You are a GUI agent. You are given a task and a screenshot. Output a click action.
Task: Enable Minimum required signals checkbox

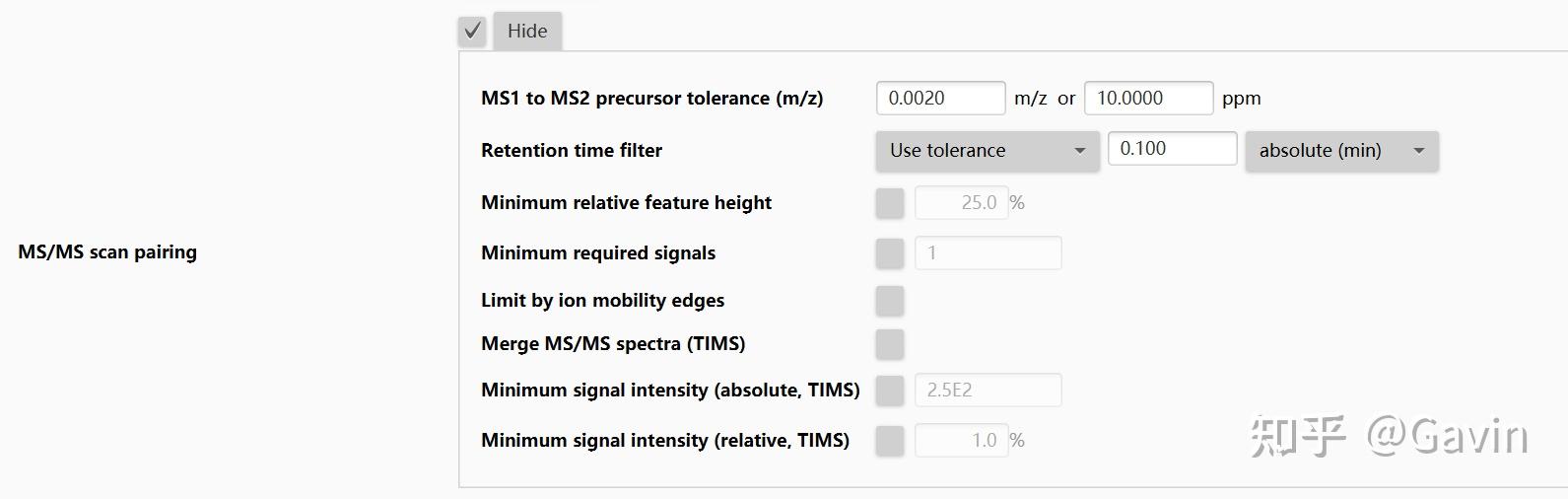point(890,253)
